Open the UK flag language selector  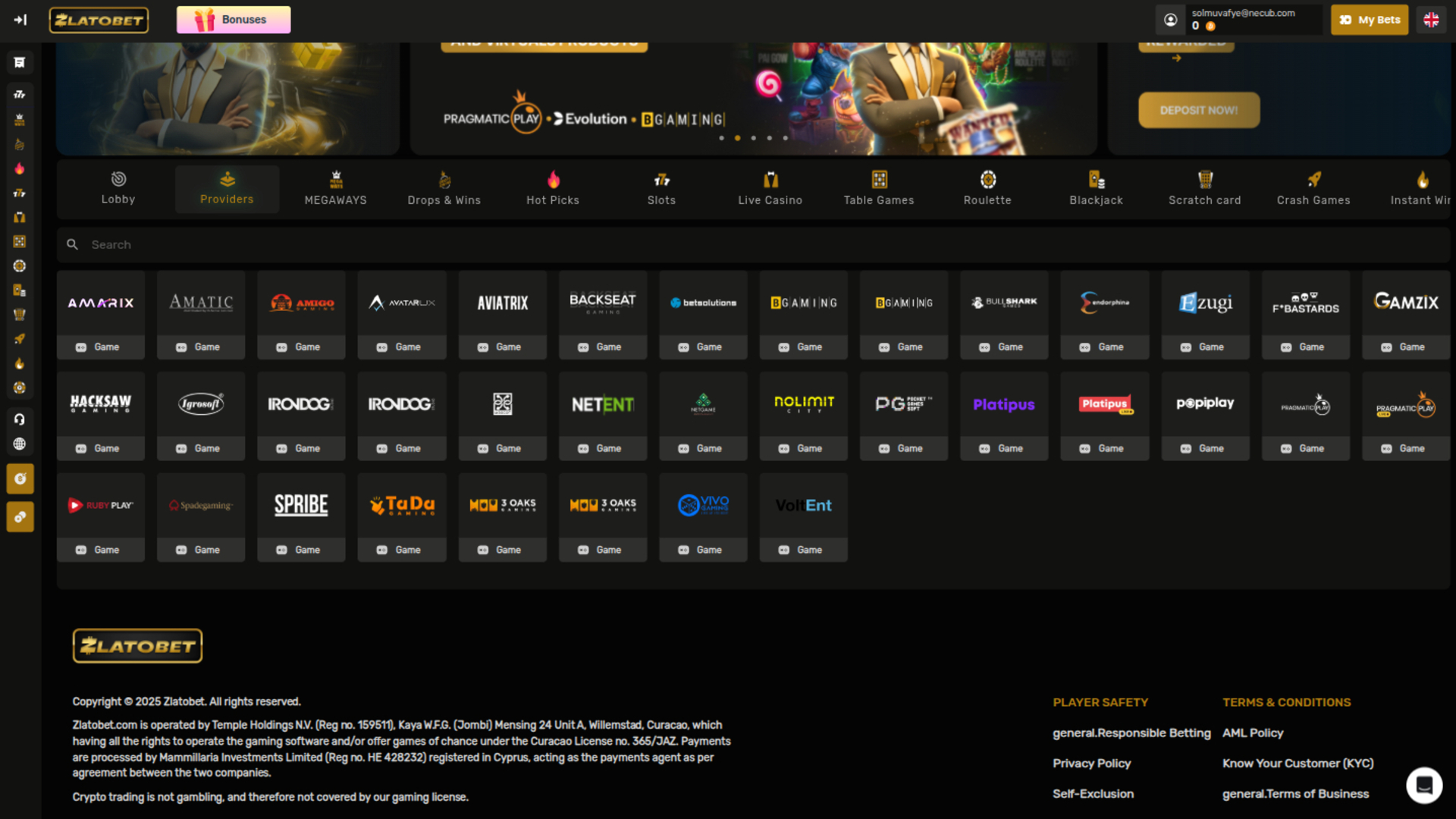tap(1431, 20)
